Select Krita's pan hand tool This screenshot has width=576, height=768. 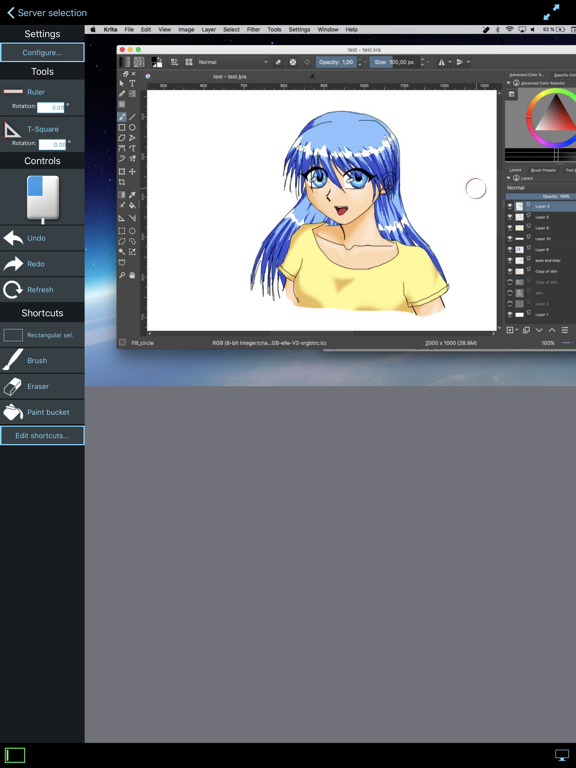[132, 275]
